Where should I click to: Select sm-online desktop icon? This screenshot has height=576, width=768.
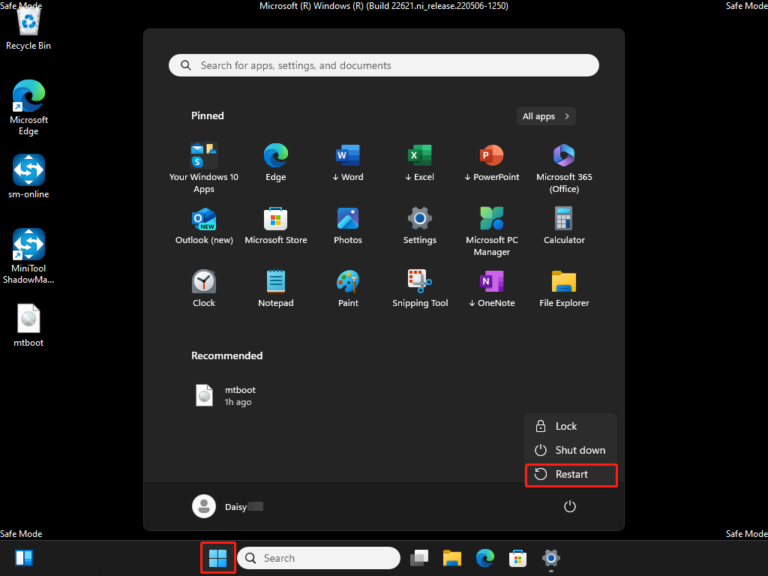pyautogui.click(x=28, y=176)
